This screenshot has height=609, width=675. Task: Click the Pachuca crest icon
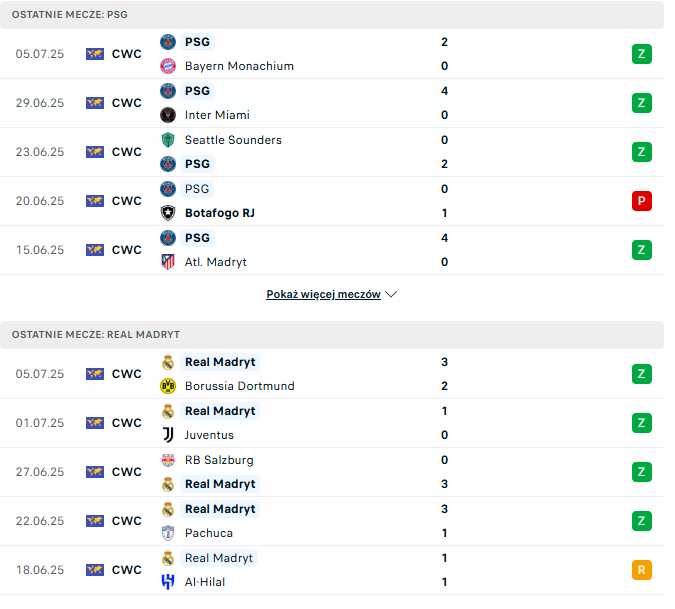click(x=168, y=533)
